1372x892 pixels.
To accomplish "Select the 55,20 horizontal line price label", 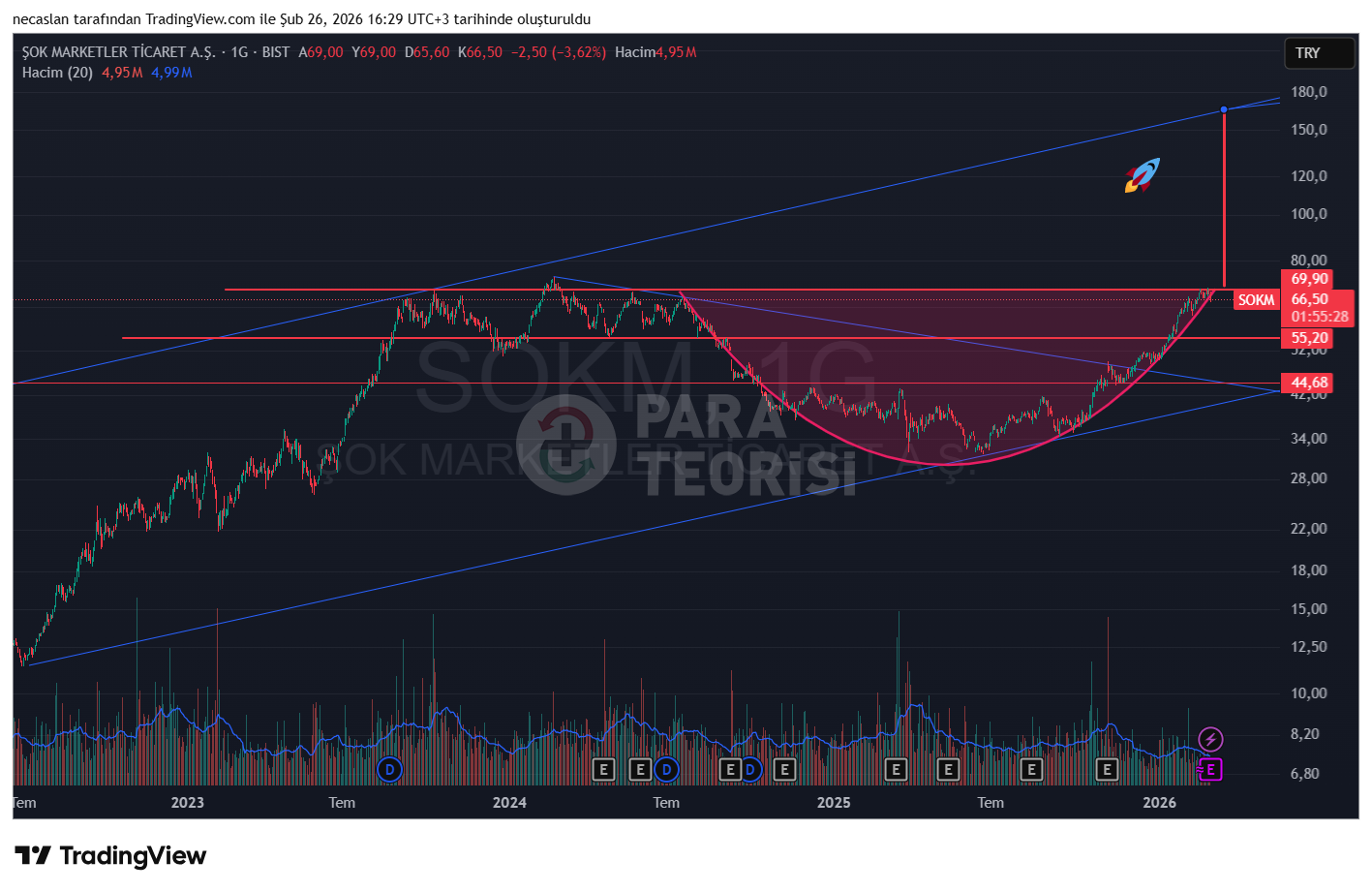I will pyautogui.click(x=1309, y=338).
